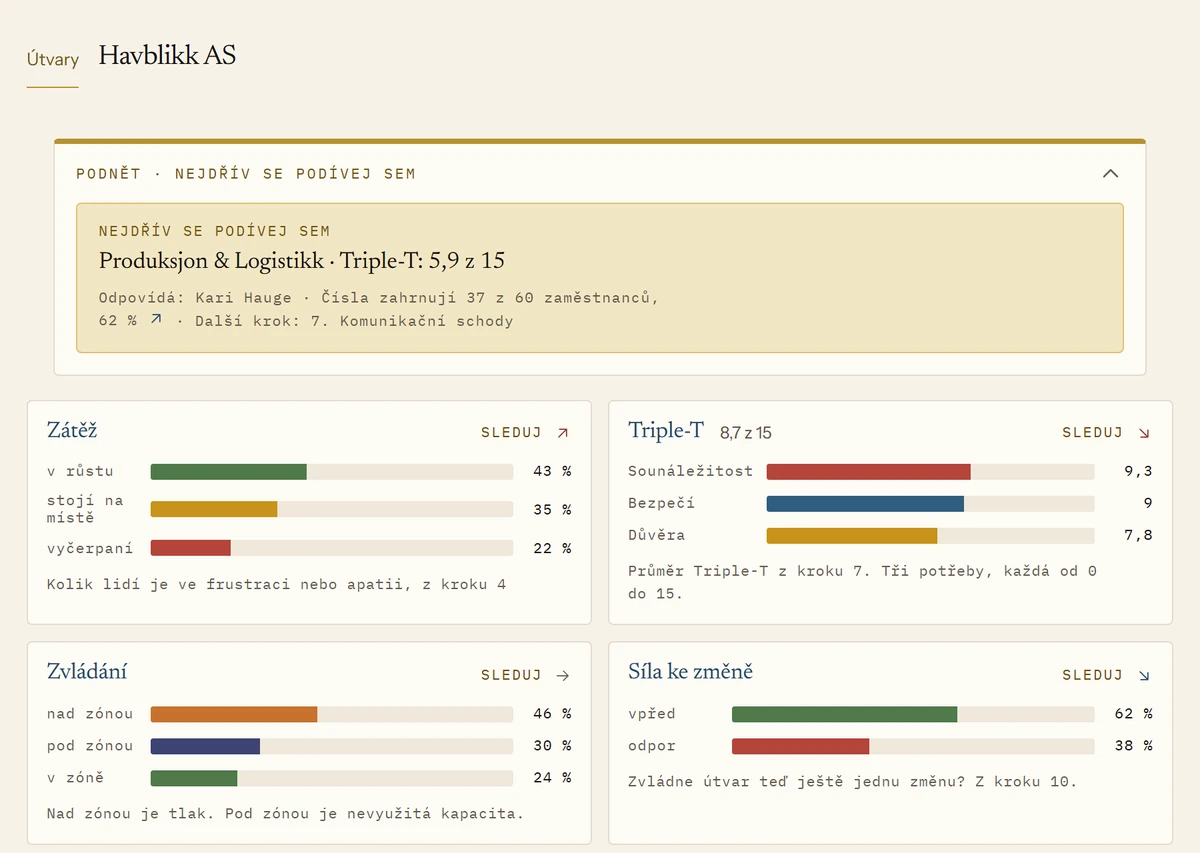Click the blue Bezpečí bar
1200x853 pixels.
[865, 503]
